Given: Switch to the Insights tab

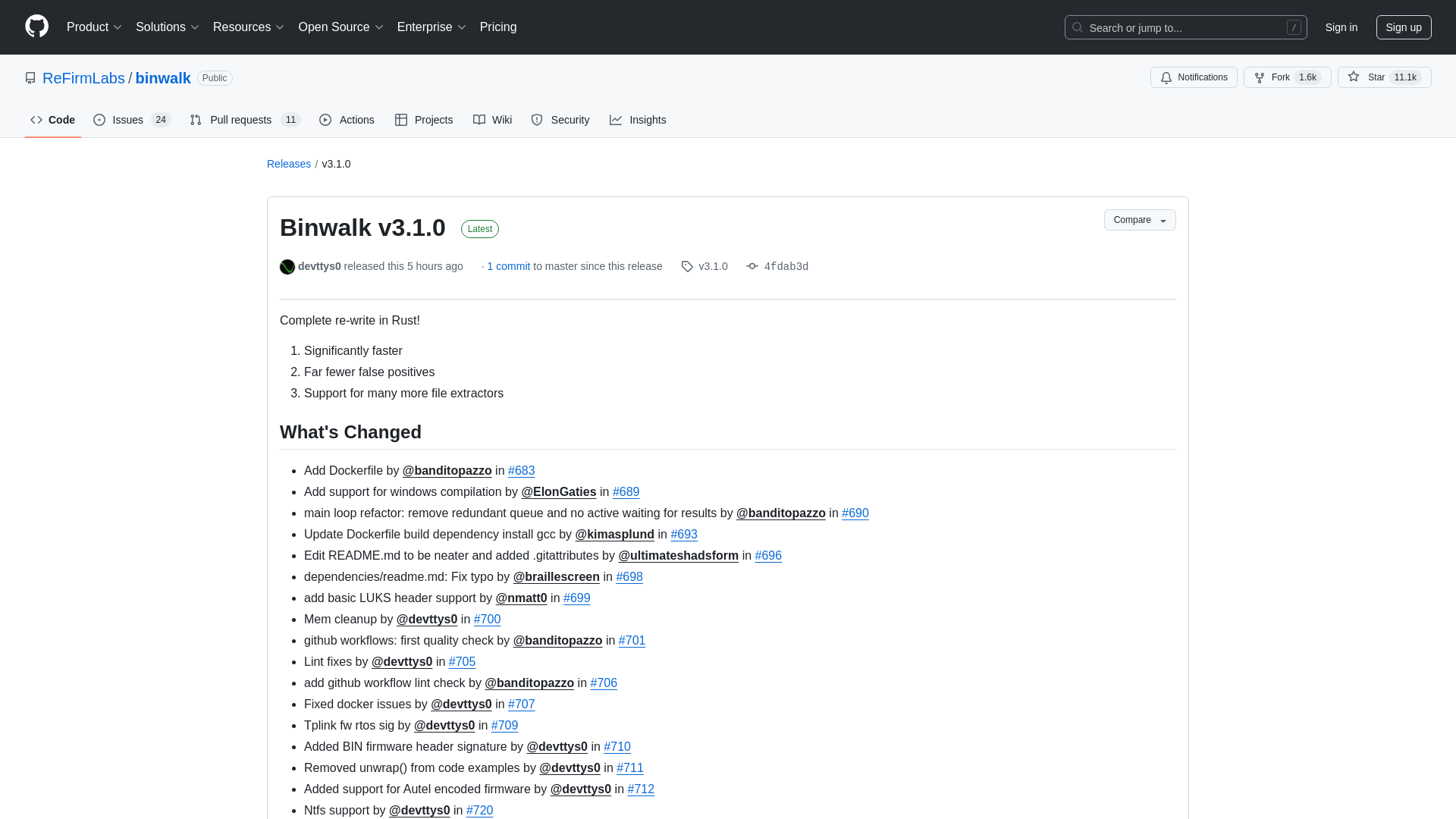Looking at the screenshot, I should tap(638, 120).
